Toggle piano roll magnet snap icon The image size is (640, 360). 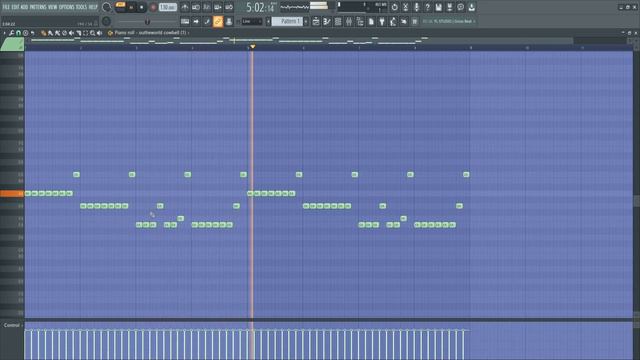tap(18, 33)
